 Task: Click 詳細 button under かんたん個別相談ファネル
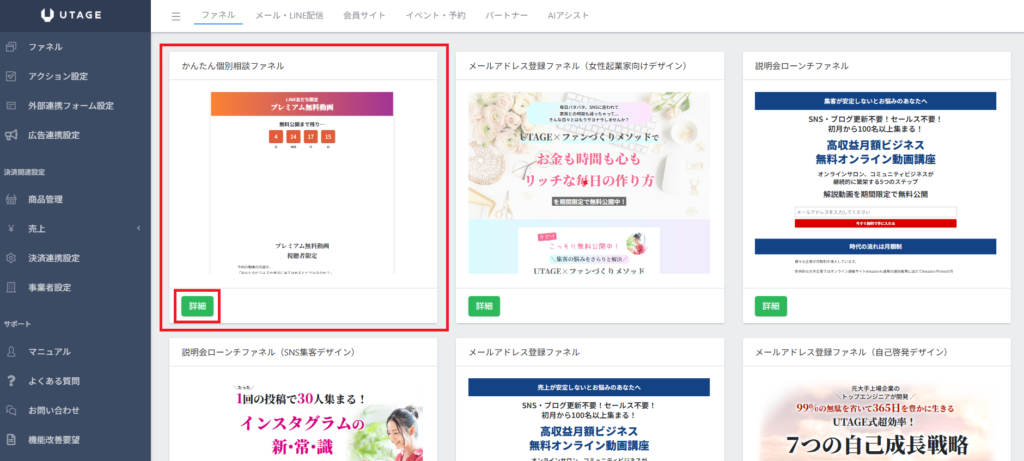pyautogui.click(x=196, y=306)
